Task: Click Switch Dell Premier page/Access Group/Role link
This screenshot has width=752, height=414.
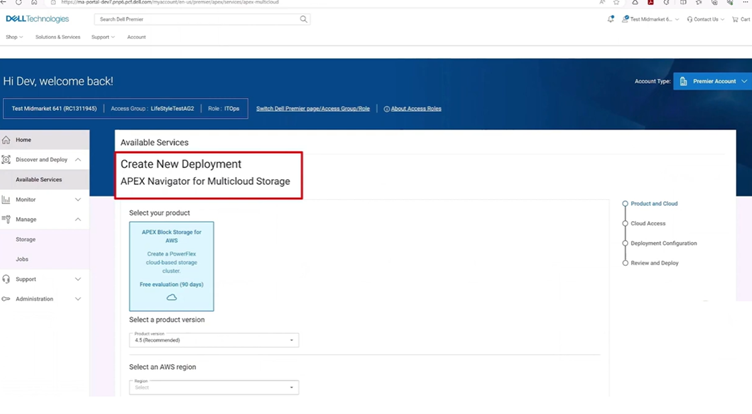Action: coord(313,108)
